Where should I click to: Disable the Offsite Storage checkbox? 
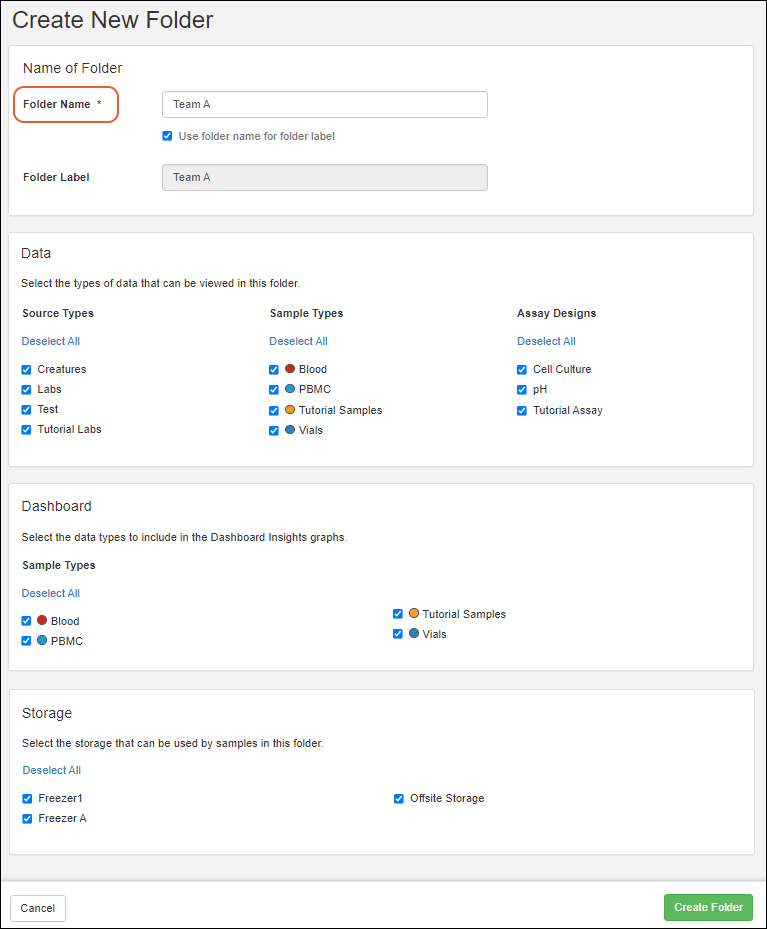(399, 799)
